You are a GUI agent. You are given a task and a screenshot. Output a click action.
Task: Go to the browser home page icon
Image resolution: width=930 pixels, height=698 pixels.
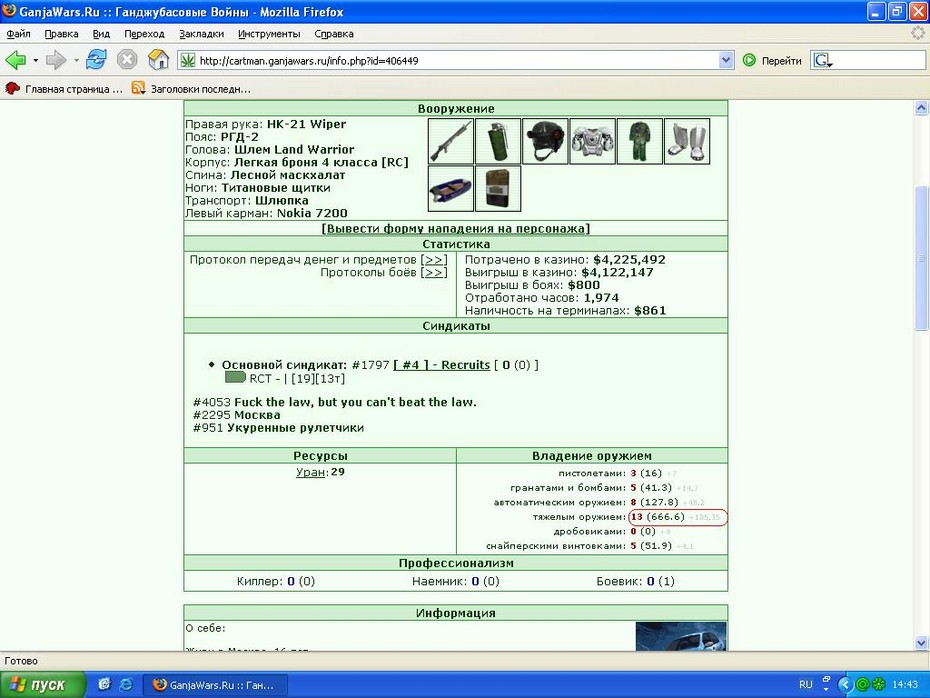[158, 60]
